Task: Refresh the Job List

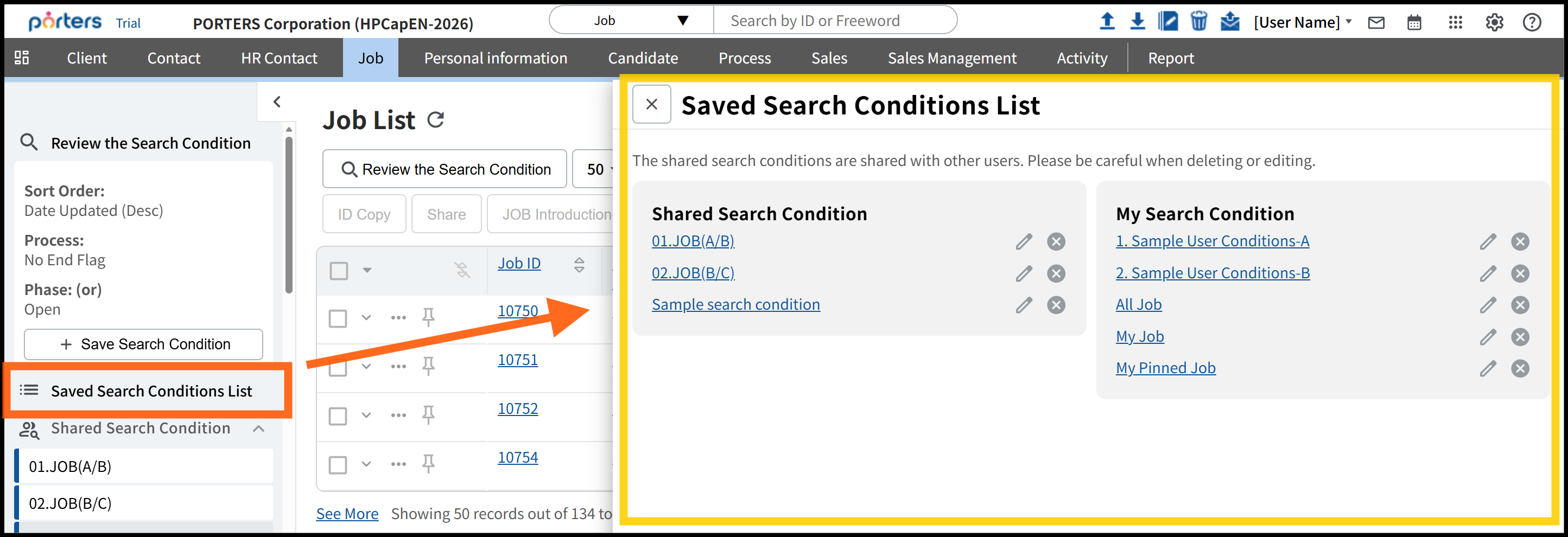Action: (436, 120)
